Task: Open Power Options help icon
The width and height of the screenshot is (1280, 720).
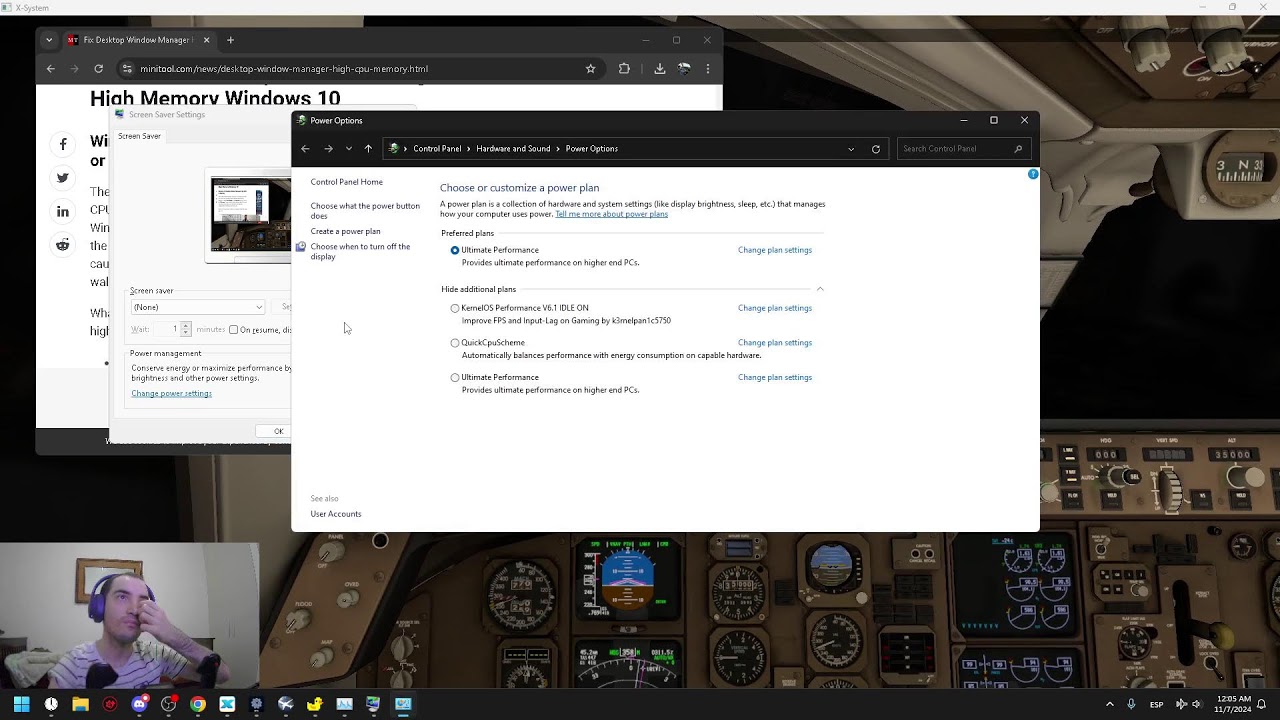Action: 1033,174
